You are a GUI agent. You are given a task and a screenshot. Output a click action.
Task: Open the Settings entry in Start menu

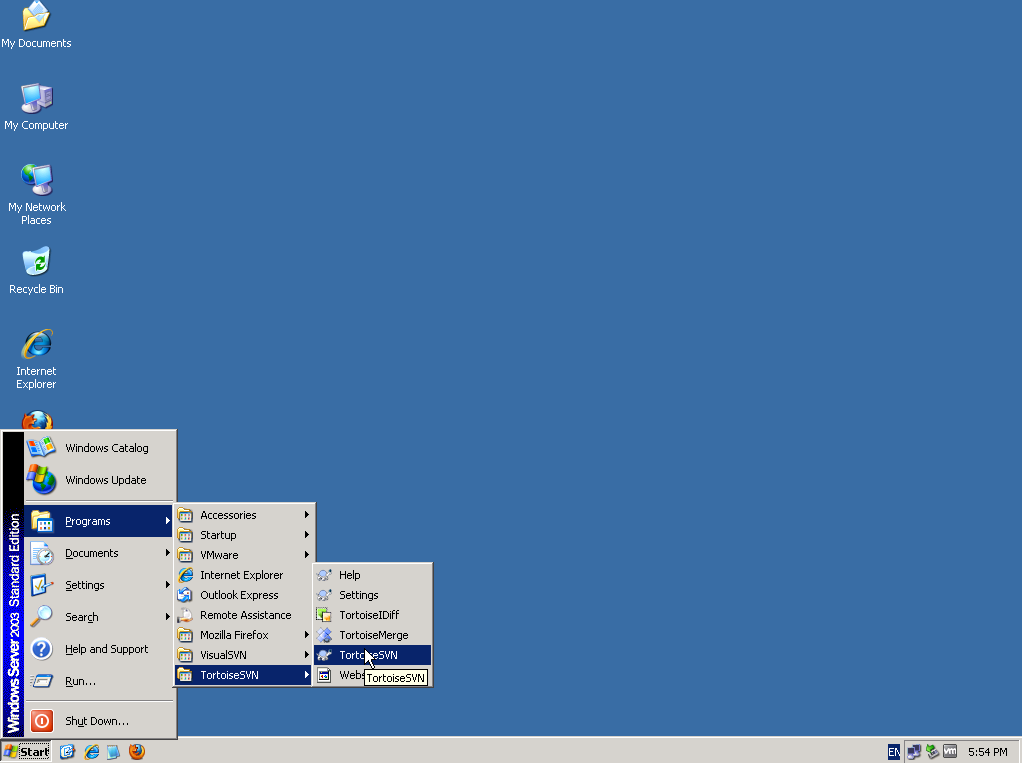(x=98, y=584)
